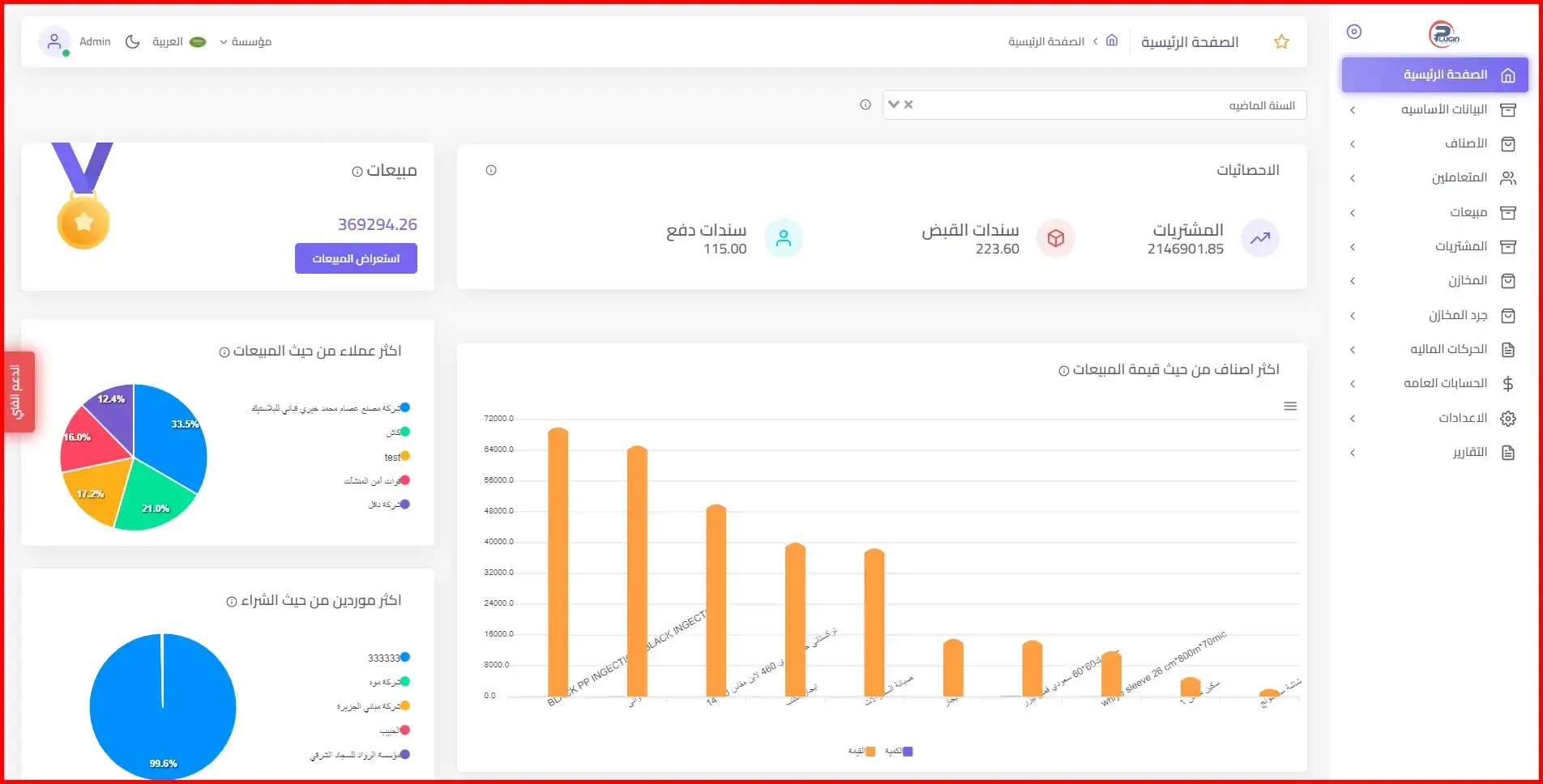Viewport: 1543px width, 784px height.
Task: Click the سندات القبض box icon
Action: point(1056,238)
